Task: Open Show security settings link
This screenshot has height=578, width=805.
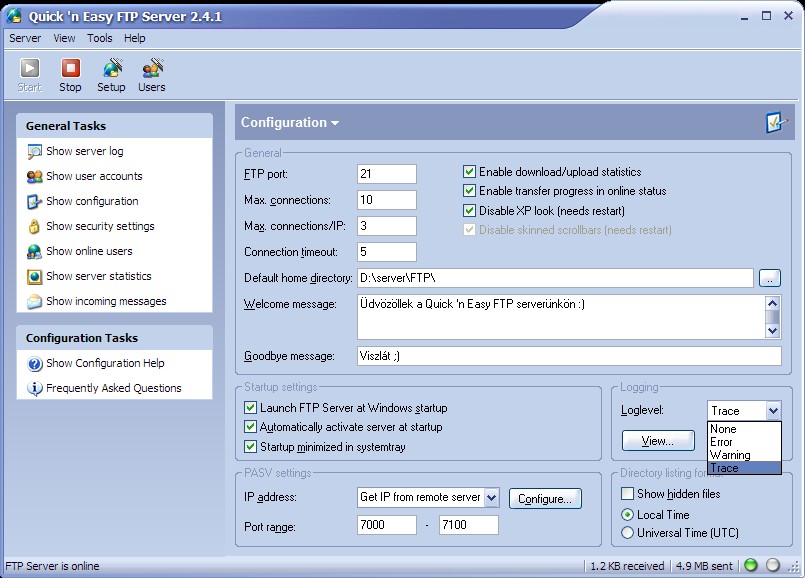Action: 100,226
